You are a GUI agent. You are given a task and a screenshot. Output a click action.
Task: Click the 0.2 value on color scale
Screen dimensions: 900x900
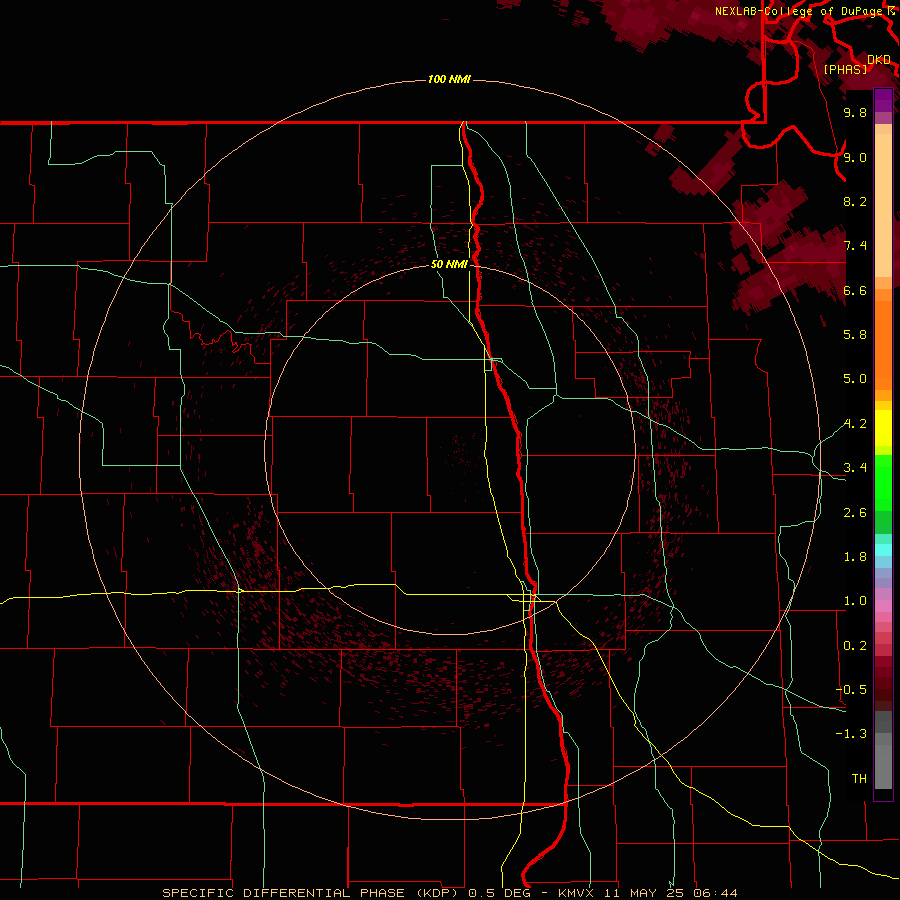pyautogui.click(x=855, y=646)
